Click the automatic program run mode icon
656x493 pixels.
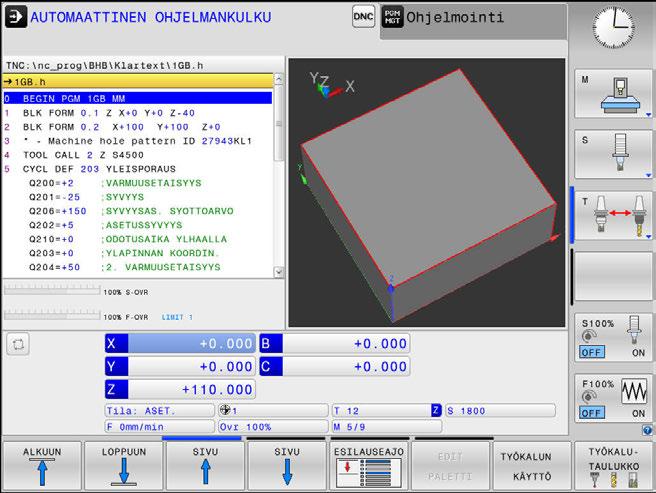coord(16,17)
